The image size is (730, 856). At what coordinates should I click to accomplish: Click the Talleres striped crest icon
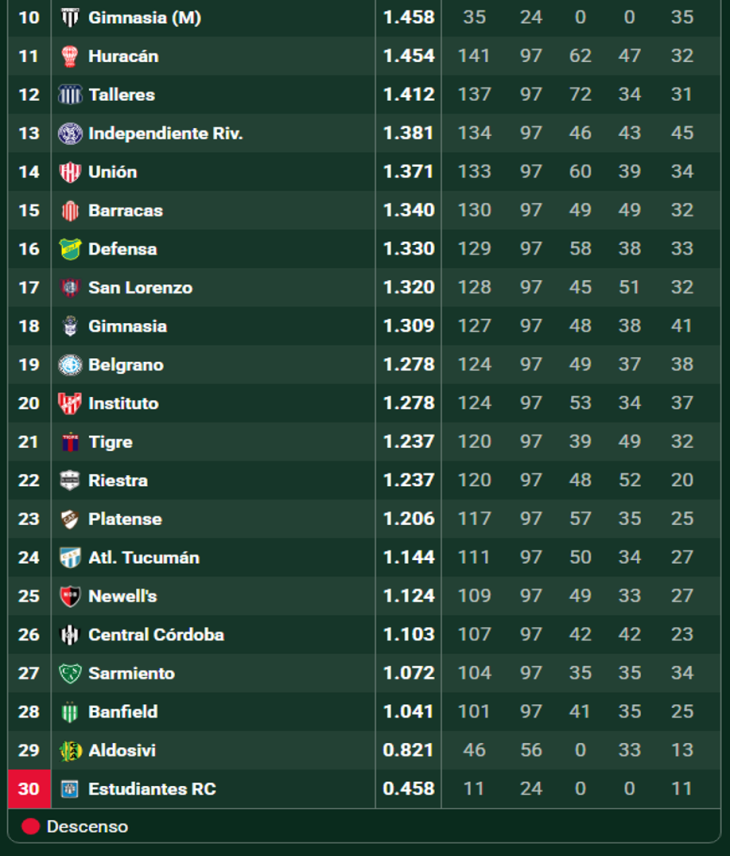tap(70, 95)
